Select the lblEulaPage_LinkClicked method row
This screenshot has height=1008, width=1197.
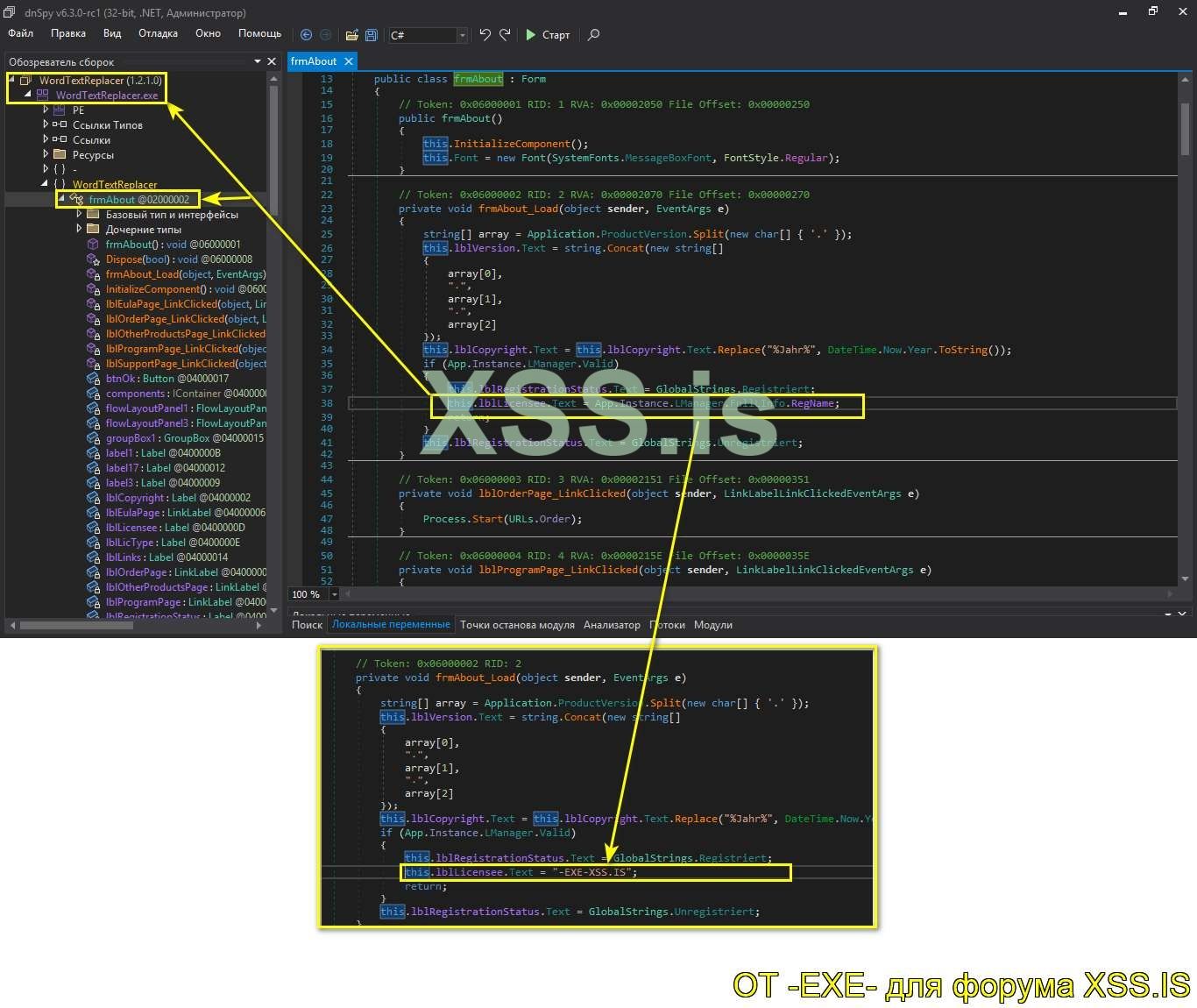[x=176, y=304]
